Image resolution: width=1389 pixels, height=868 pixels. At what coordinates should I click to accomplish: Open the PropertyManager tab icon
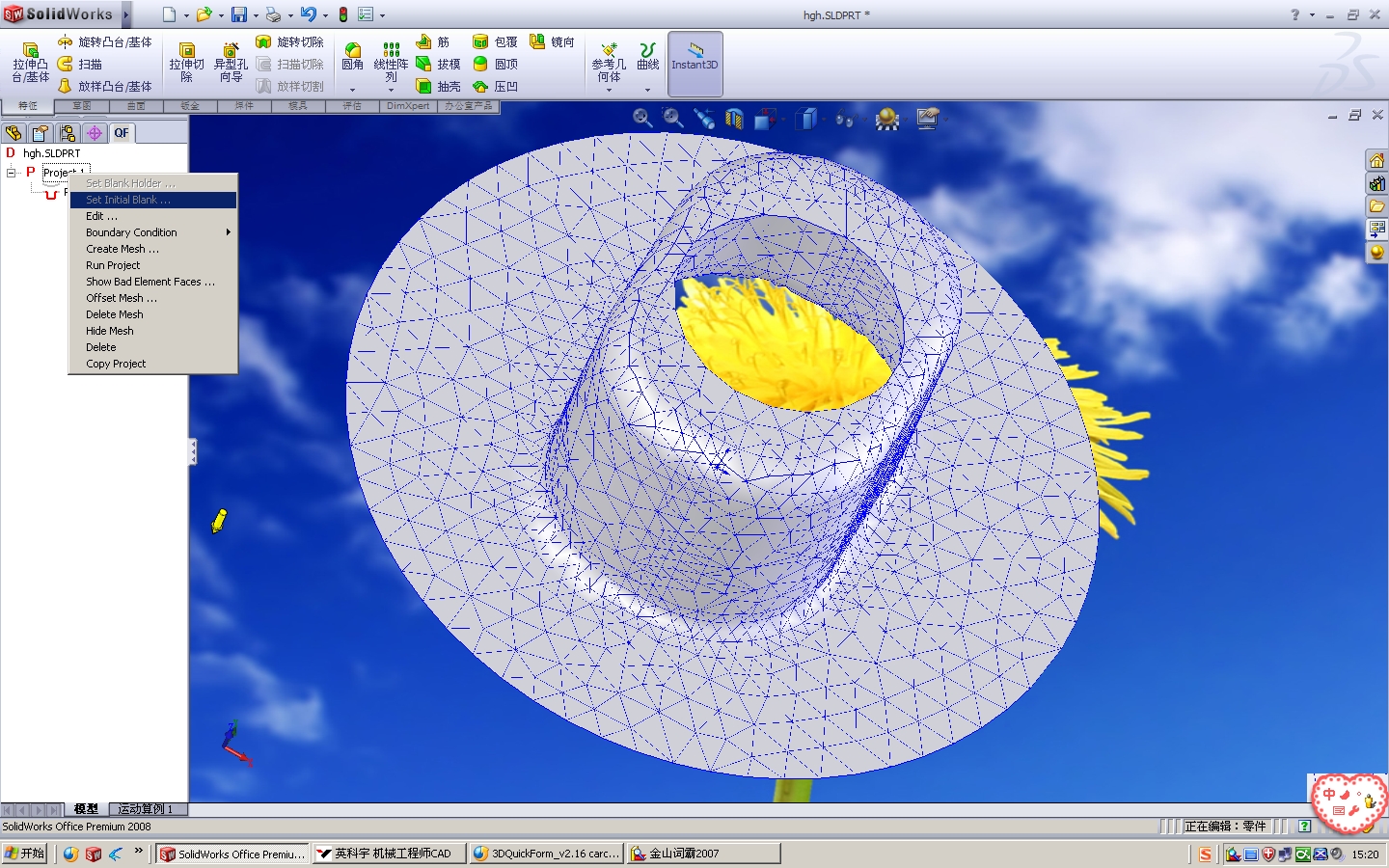[41, 133]
